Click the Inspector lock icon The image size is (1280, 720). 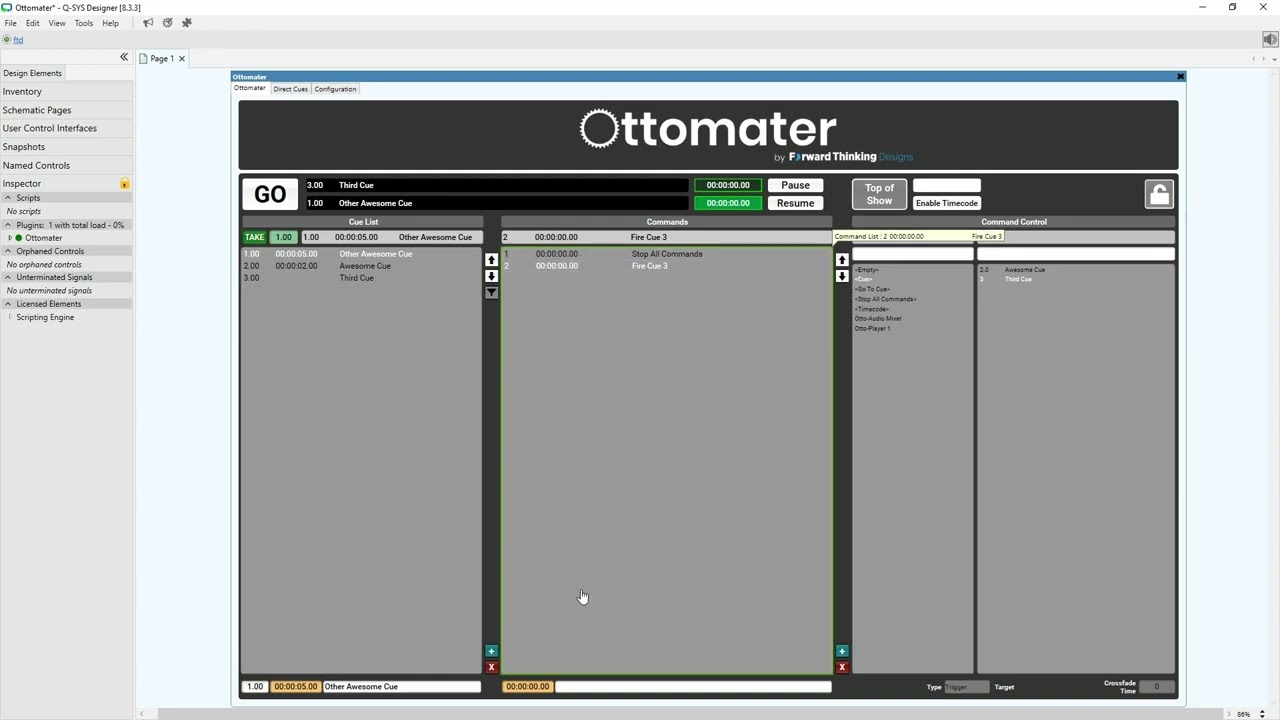click(125, 184)
